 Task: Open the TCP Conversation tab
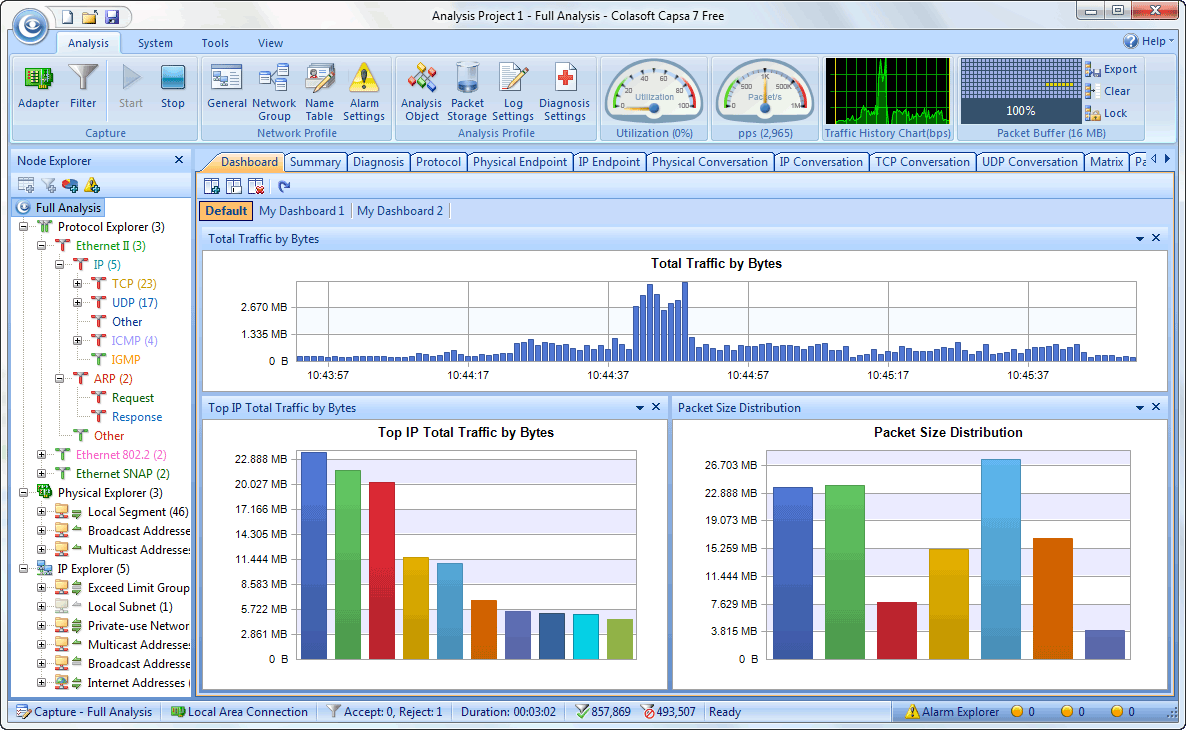[x=922, y=162]
